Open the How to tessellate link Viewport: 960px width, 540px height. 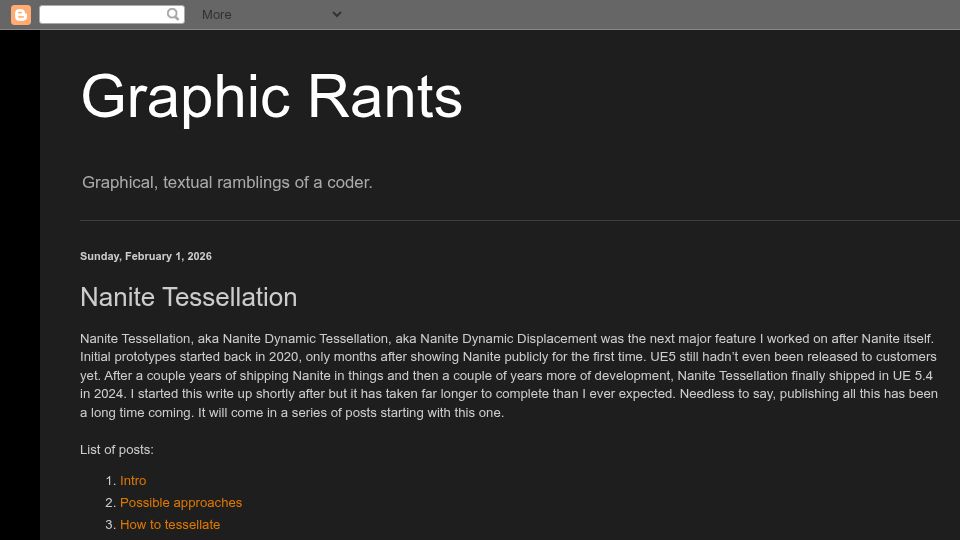coord(170,525)
